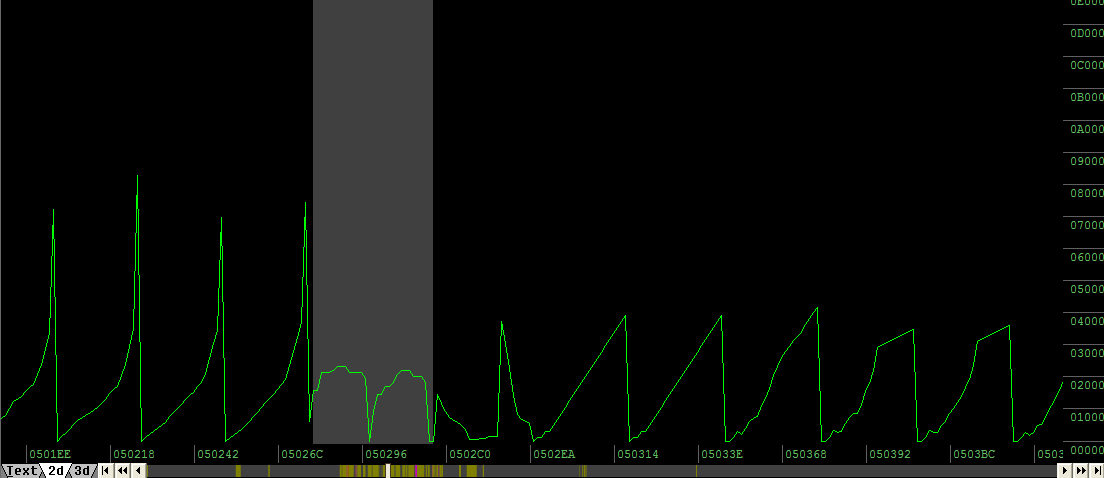Click the white position marker on the overview bar
1104x478 pixels.
point(389,471)
